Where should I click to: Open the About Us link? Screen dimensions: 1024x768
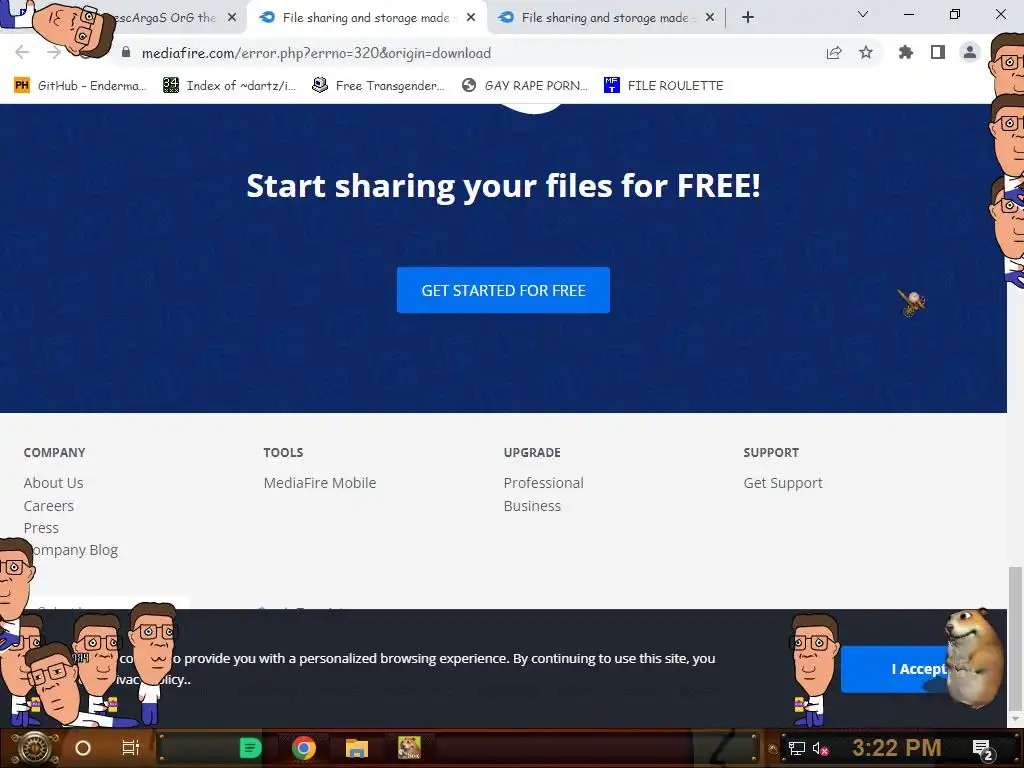(54, 483)
